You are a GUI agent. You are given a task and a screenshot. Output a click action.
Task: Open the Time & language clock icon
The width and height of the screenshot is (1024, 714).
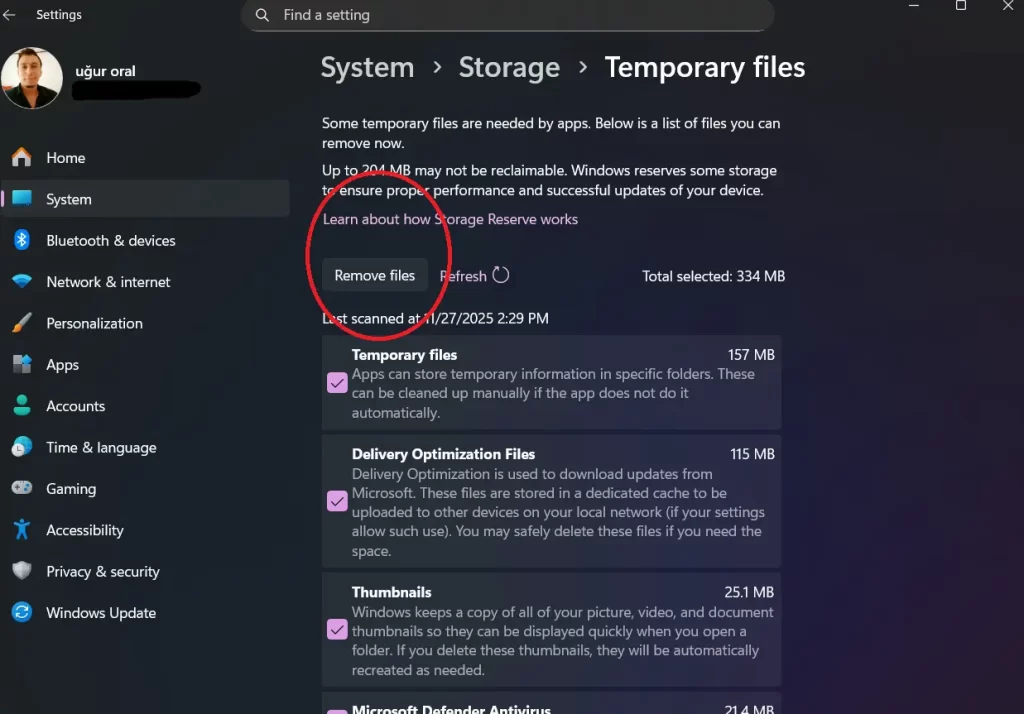[x=22, y=447]
